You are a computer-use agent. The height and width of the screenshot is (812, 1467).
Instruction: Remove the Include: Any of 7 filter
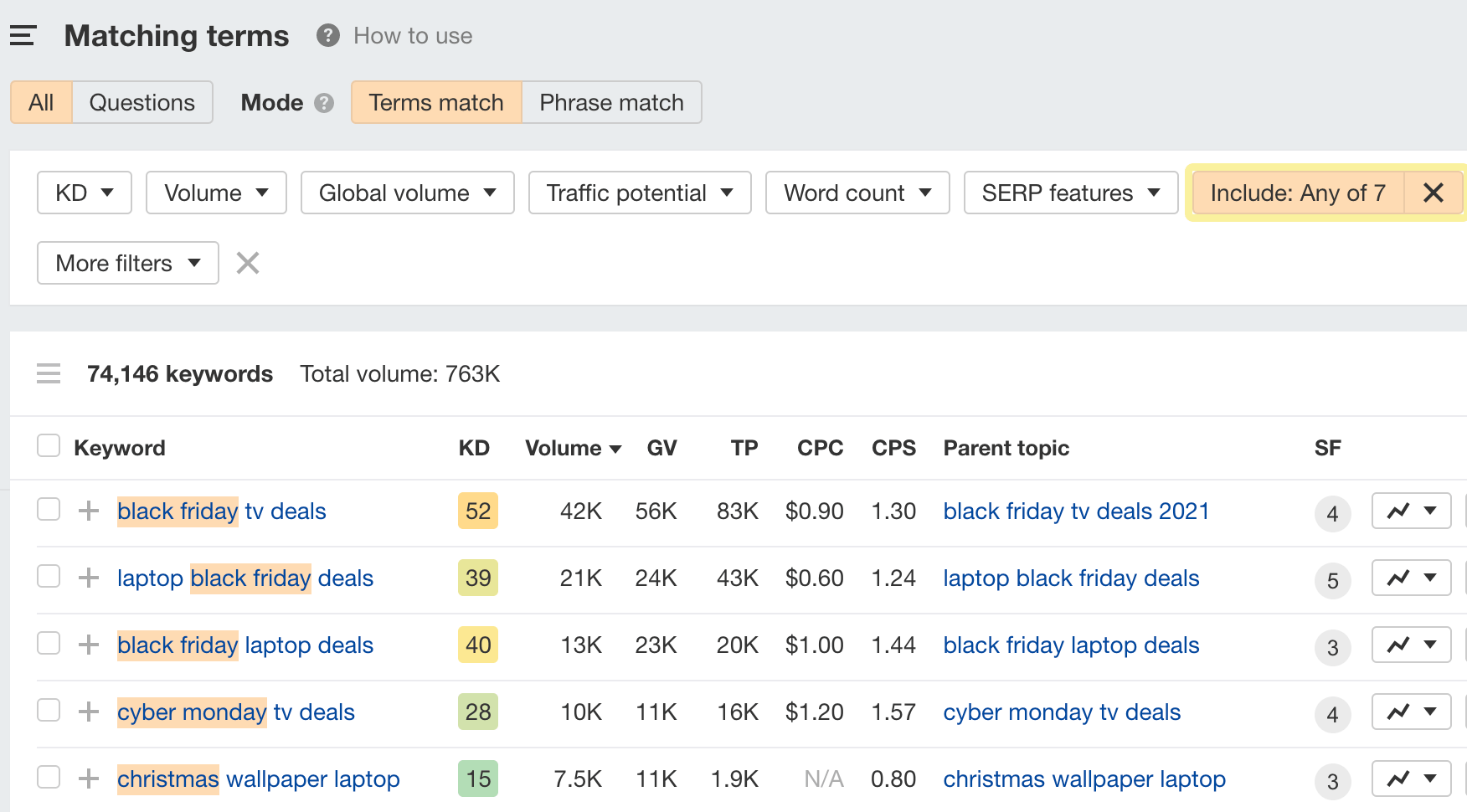coord(1434,193)
